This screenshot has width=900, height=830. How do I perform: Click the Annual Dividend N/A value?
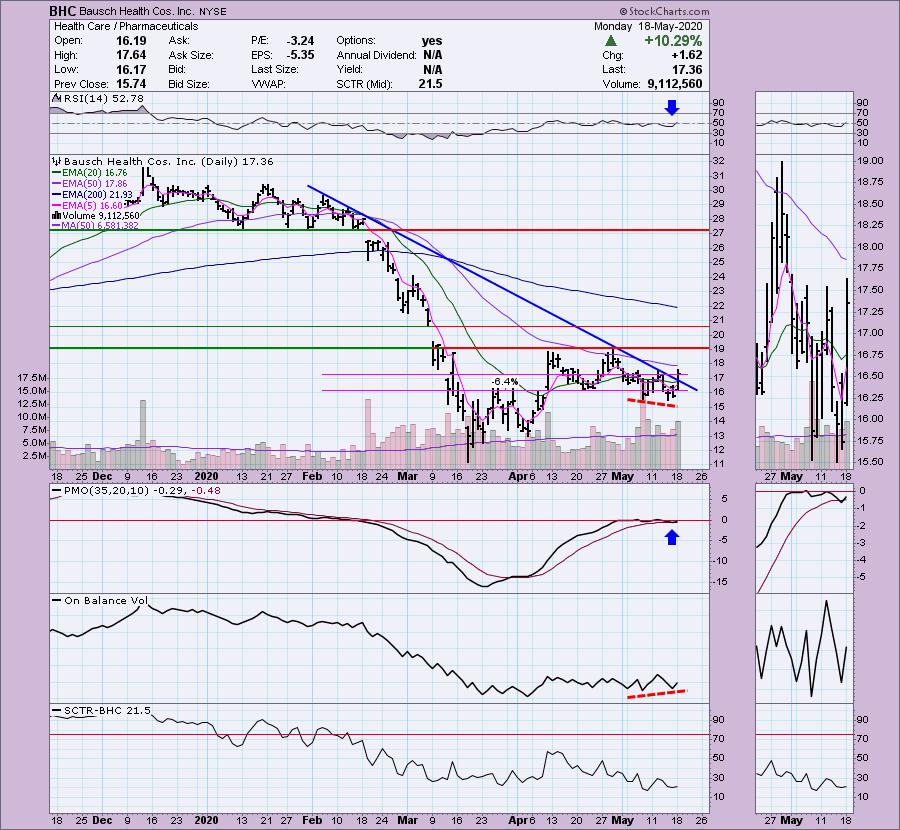(433, 55)
